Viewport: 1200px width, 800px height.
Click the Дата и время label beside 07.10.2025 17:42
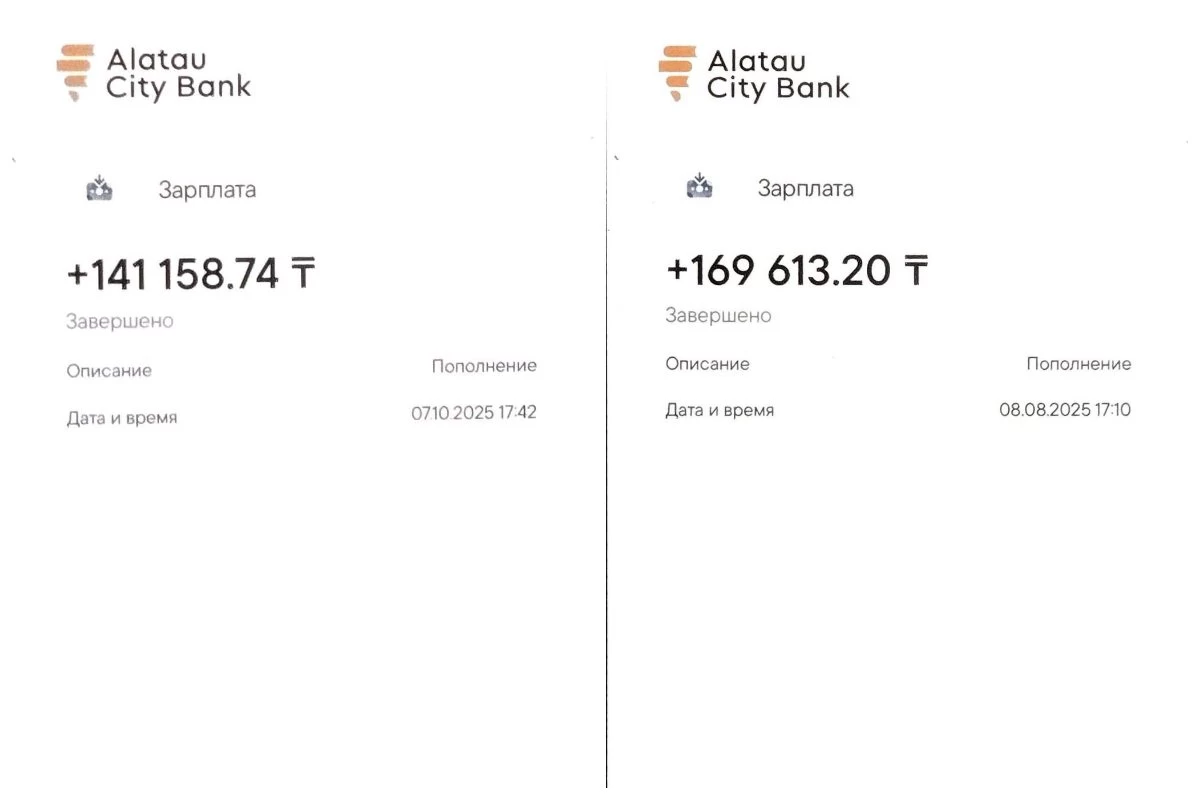click(x=122, y=418)
